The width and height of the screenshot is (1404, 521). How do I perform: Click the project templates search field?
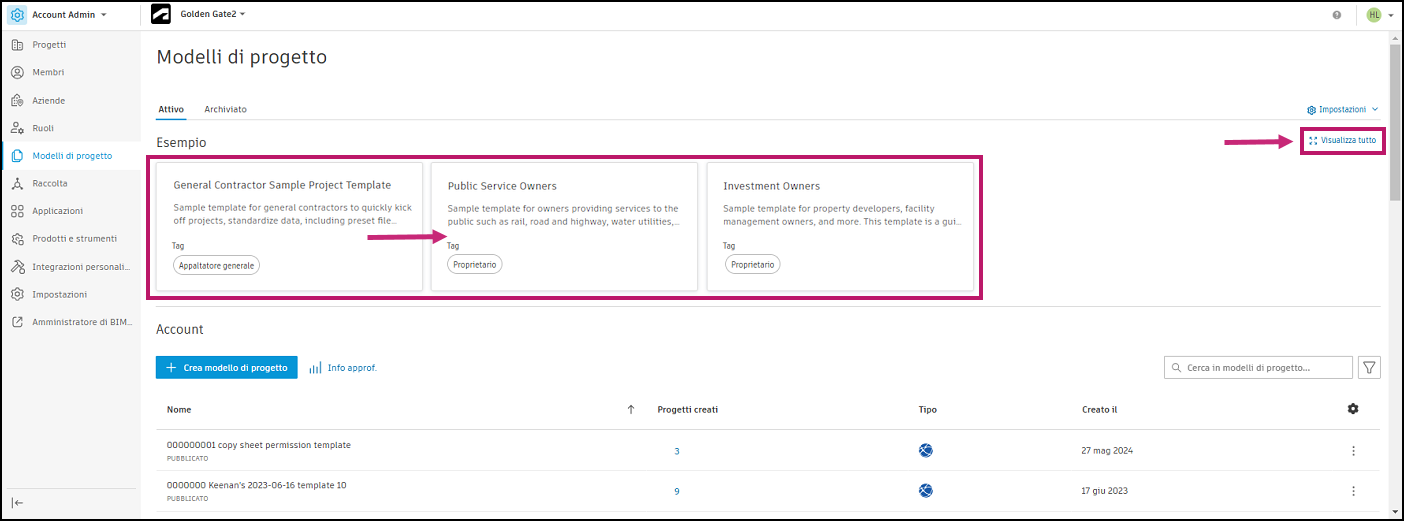pyautogui.click(x=1258, y=368)
